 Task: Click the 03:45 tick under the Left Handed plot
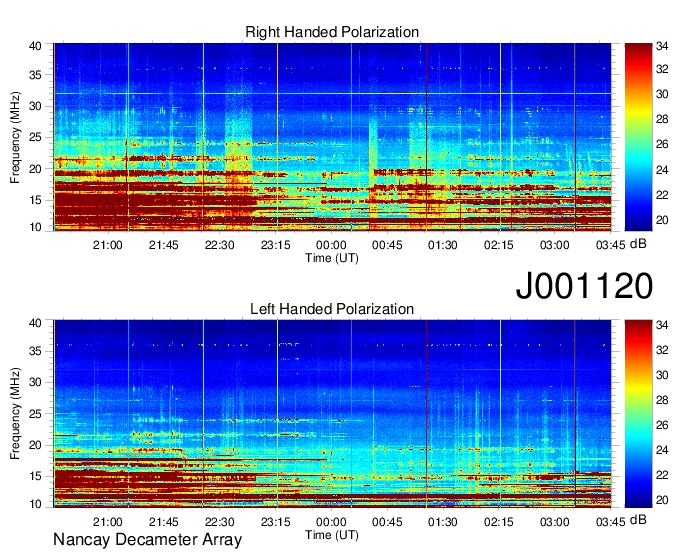(611, 522)
